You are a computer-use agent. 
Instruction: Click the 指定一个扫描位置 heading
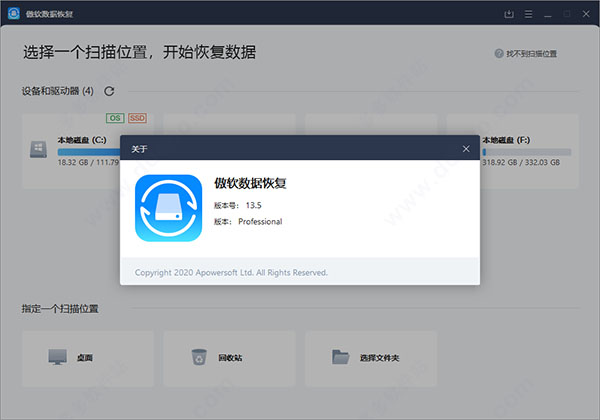60,309
